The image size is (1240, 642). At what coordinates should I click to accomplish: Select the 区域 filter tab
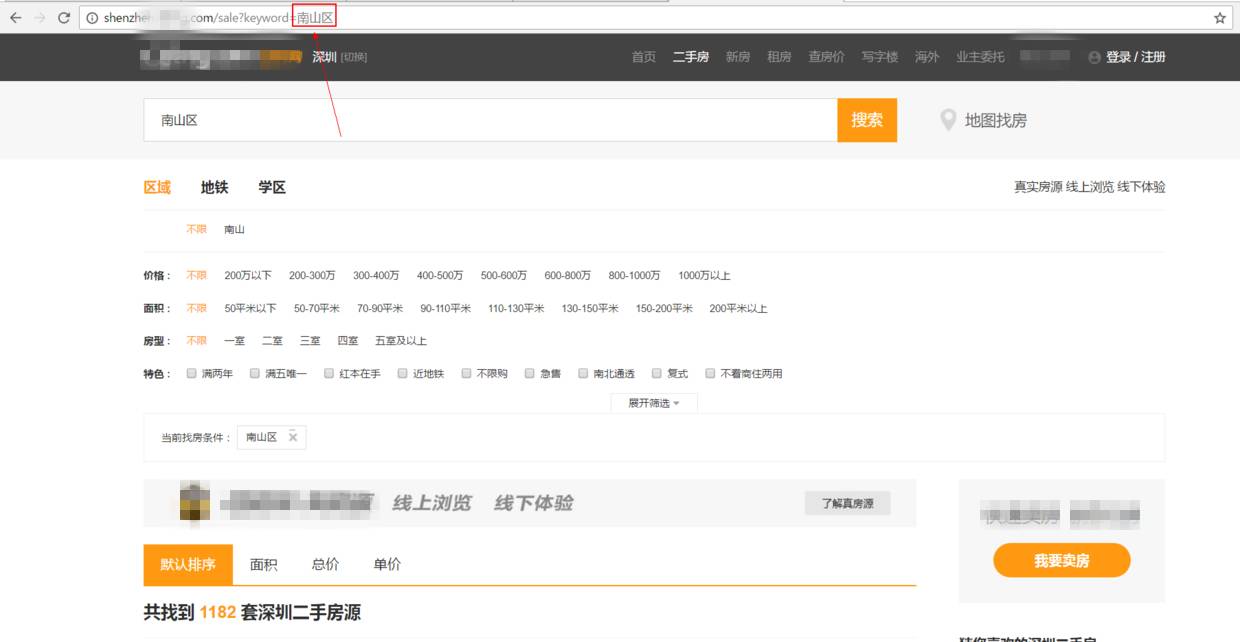(157, 187)
